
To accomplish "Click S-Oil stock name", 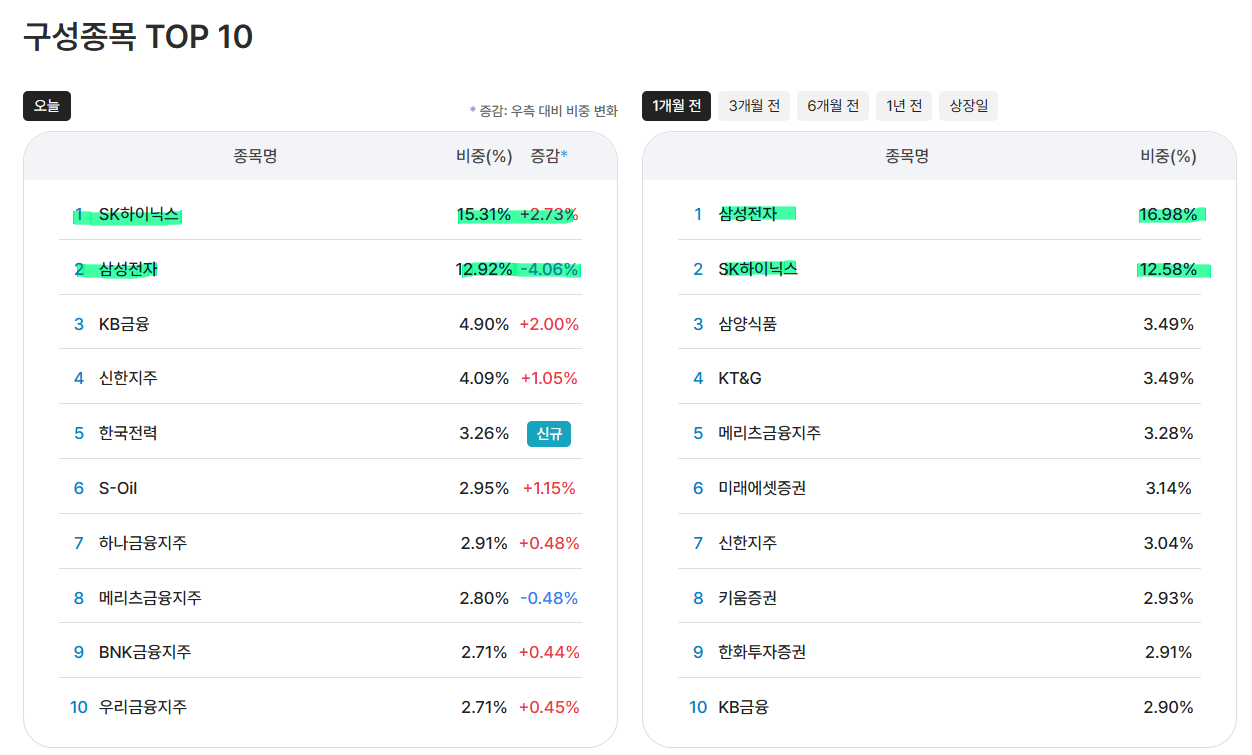I will click(120, 489).
